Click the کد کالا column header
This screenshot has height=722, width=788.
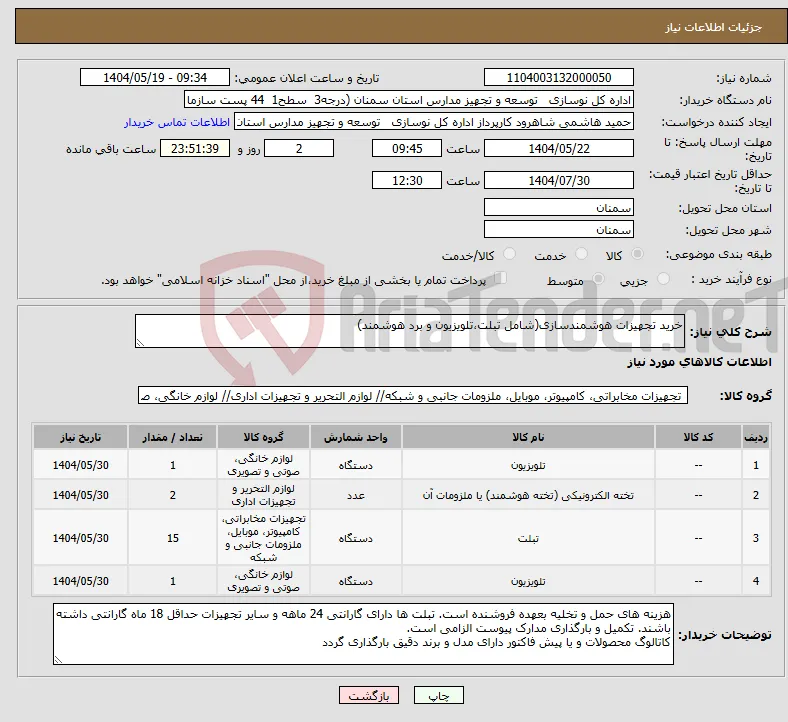click(x=698, y=437)
